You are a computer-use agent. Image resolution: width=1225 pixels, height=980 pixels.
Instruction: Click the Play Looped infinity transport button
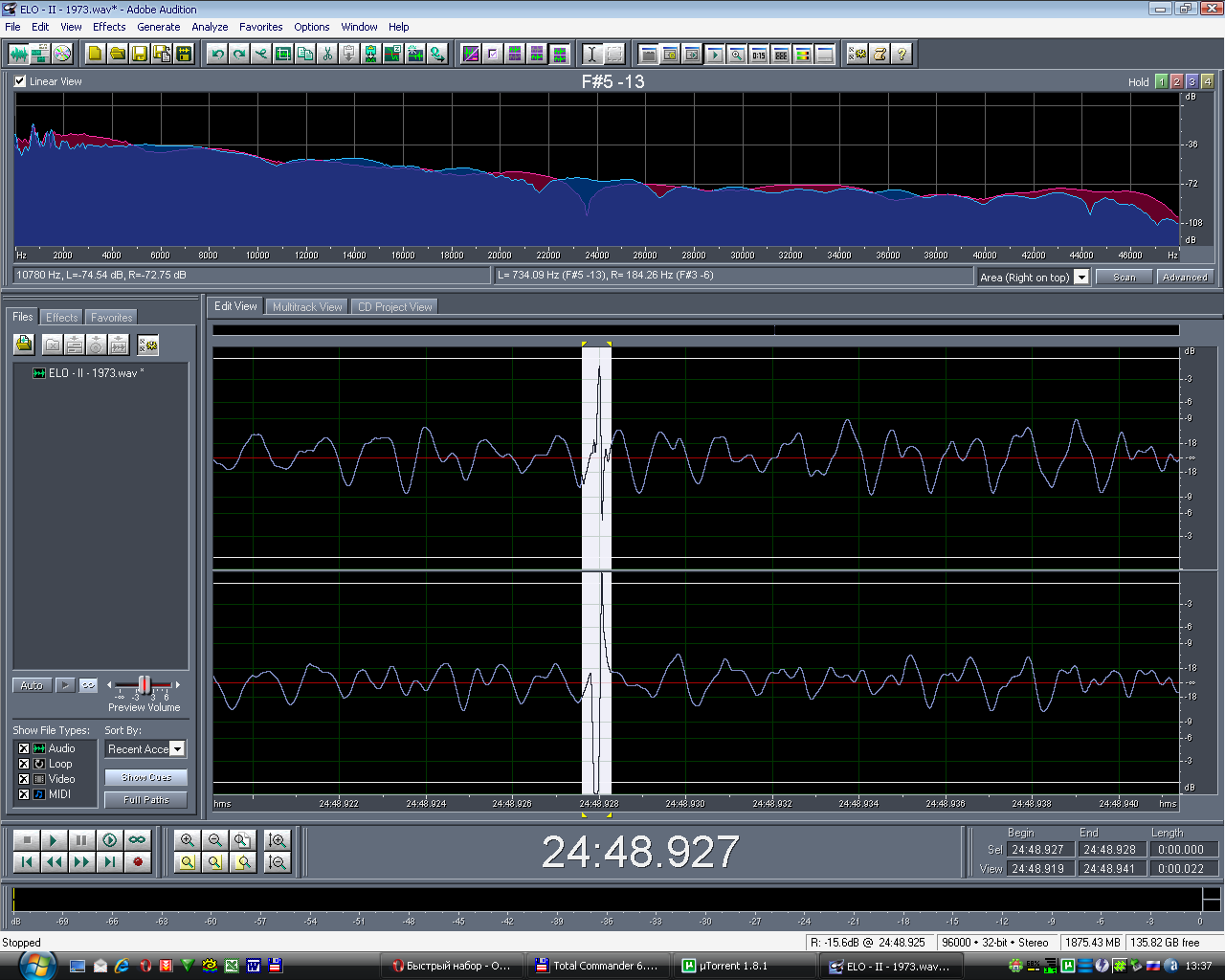pos(138,840)
